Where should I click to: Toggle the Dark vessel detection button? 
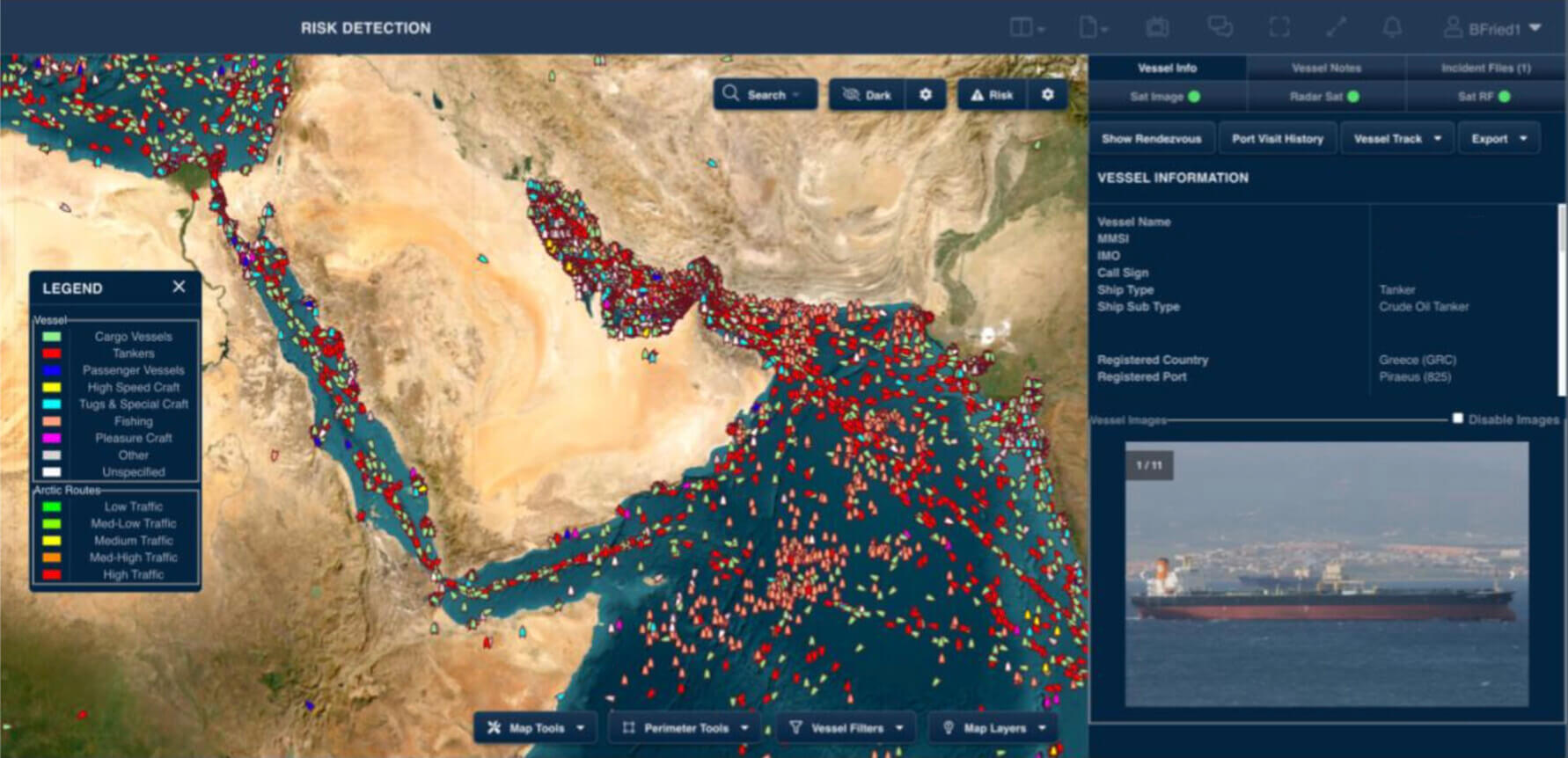[x=867, y=95]
